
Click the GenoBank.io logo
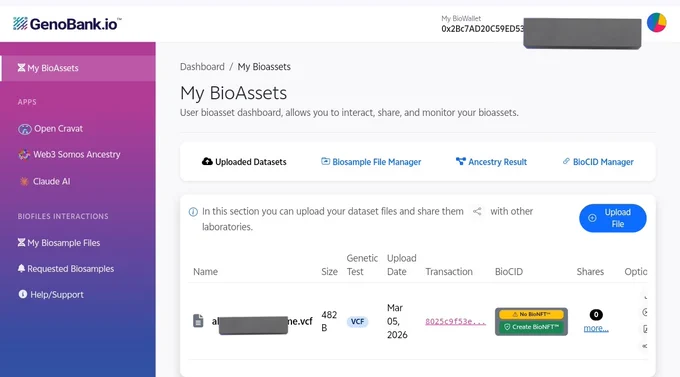click(67, 23)
